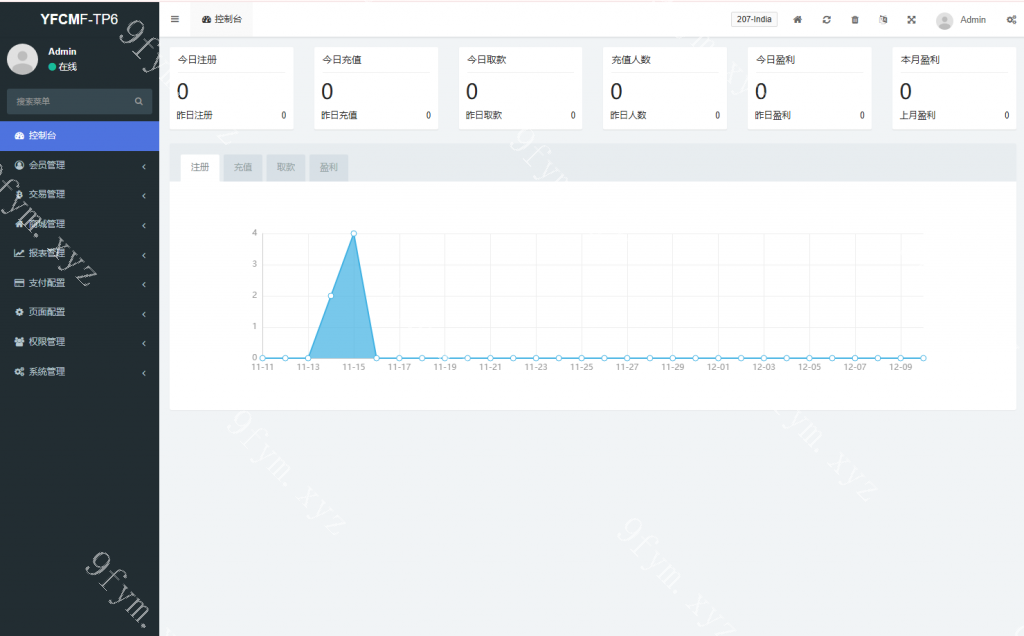Click the 报表管理 line chart icon
Image resolution: width=1024 pixels, height=636 pixels.
pos(19,253)
